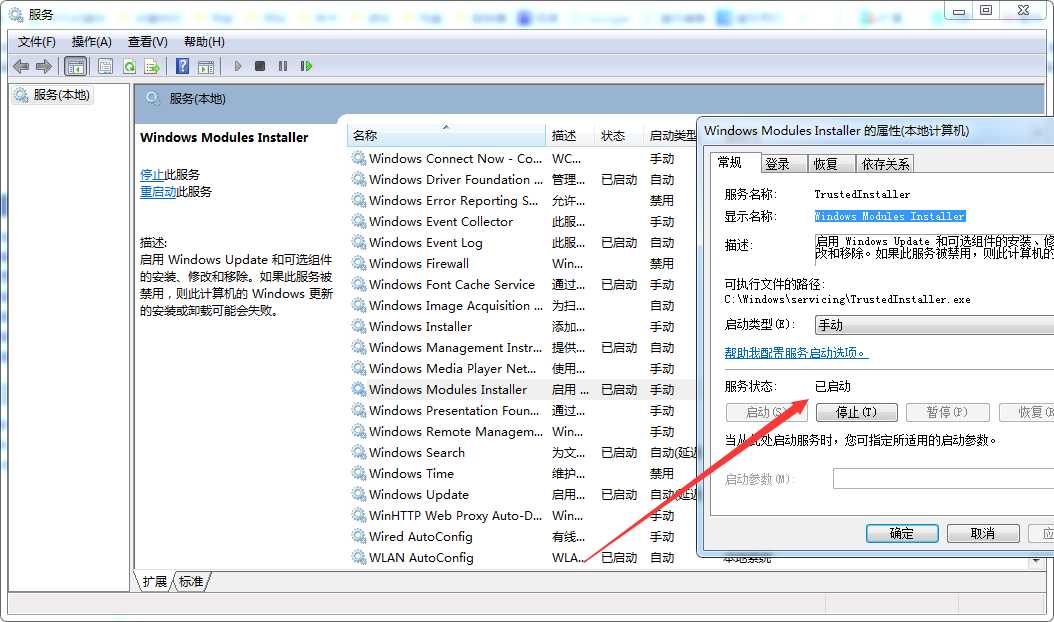Click the highlighted 显示名称 field text
This screenshot has height=622, width=1054.
(x=890, y=216)
